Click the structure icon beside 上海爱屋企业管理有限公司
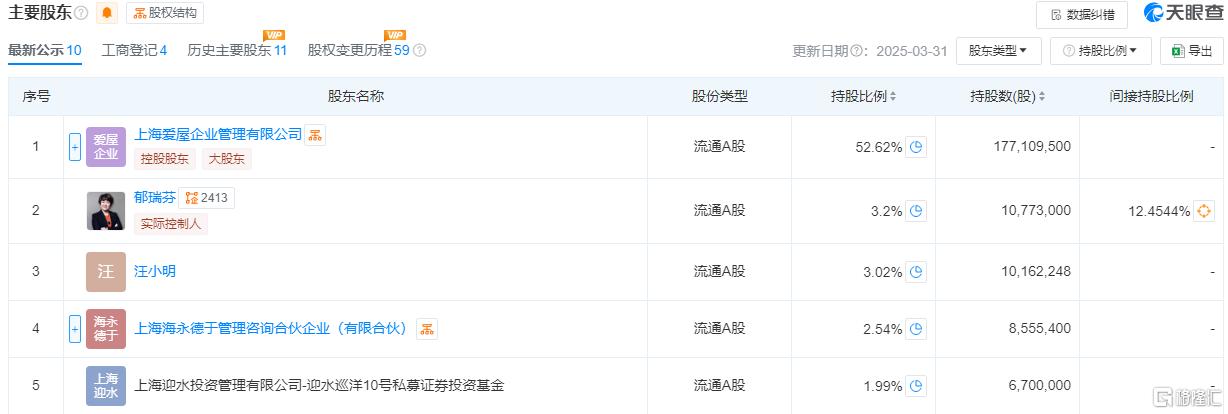 (315, 135)
